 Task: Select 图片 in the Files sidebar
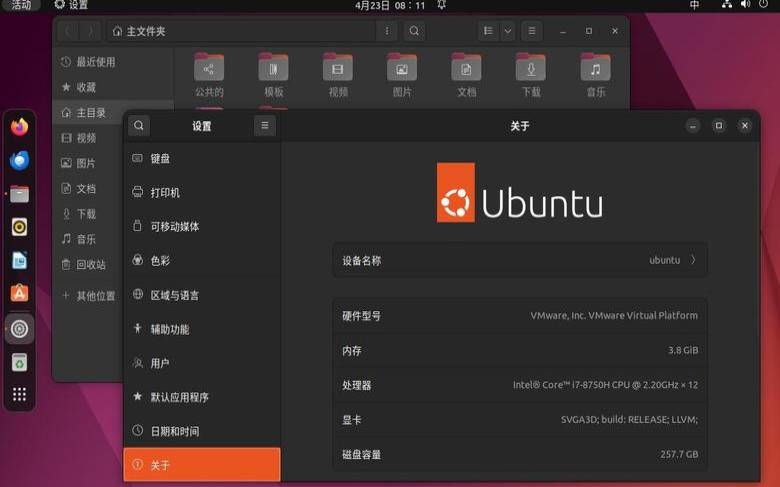[89, 163]
